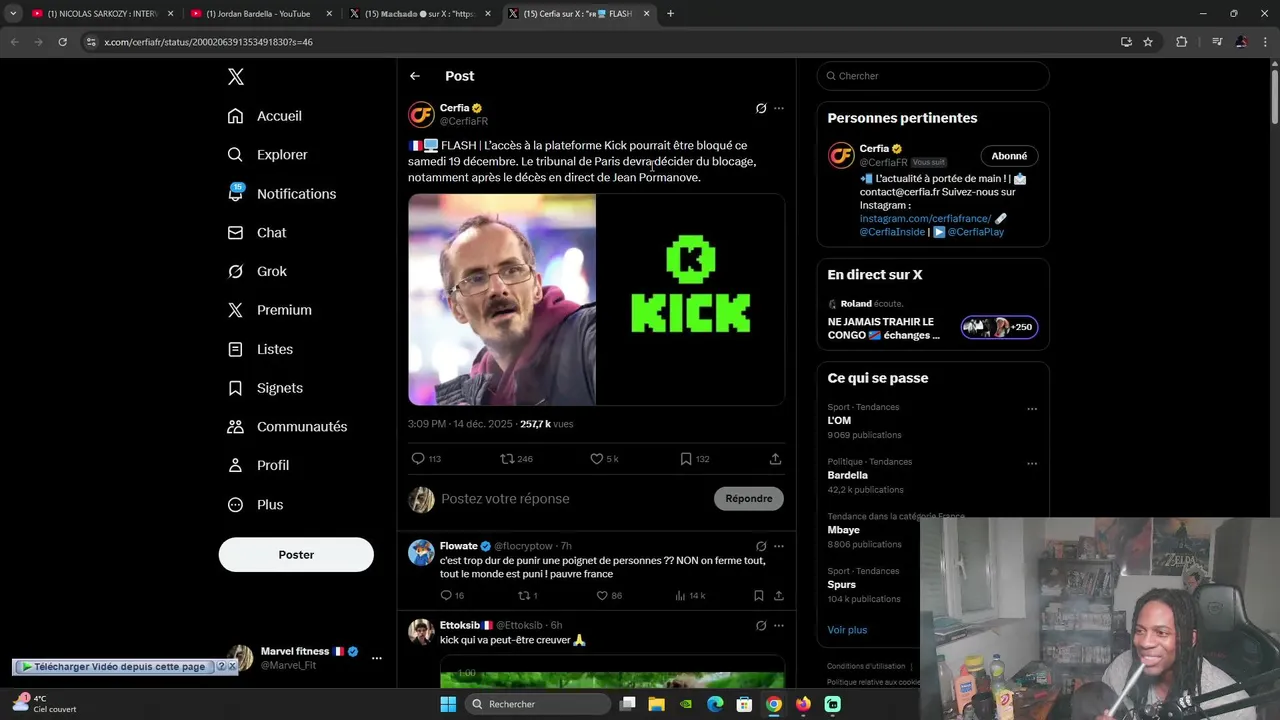Open more options for L'OM trend
Screen dimensions: 1280x720
1032,409
